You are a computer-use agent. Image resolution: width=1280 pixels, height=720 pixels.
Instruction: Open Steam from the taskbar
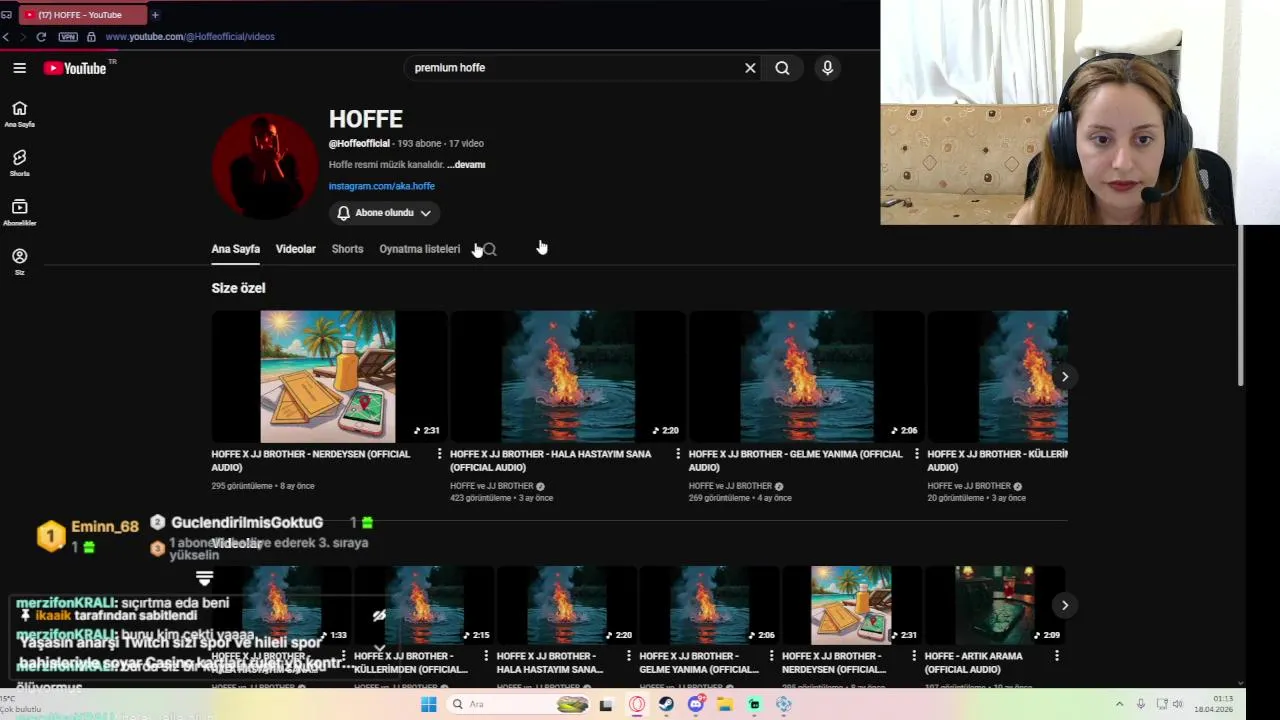(x=666, y=704)
